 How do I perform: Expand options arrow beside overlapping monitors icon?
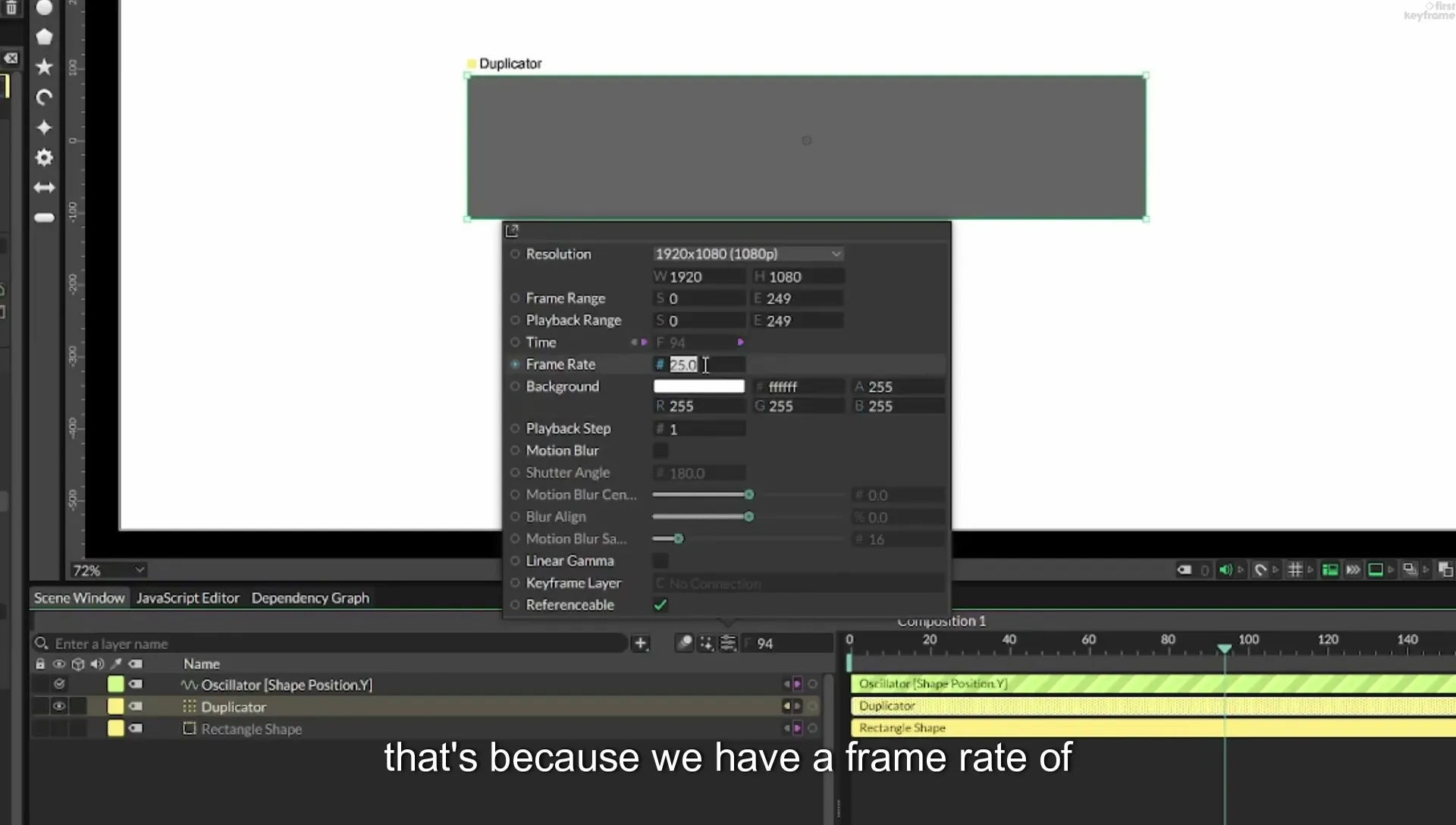[1426, 570]
